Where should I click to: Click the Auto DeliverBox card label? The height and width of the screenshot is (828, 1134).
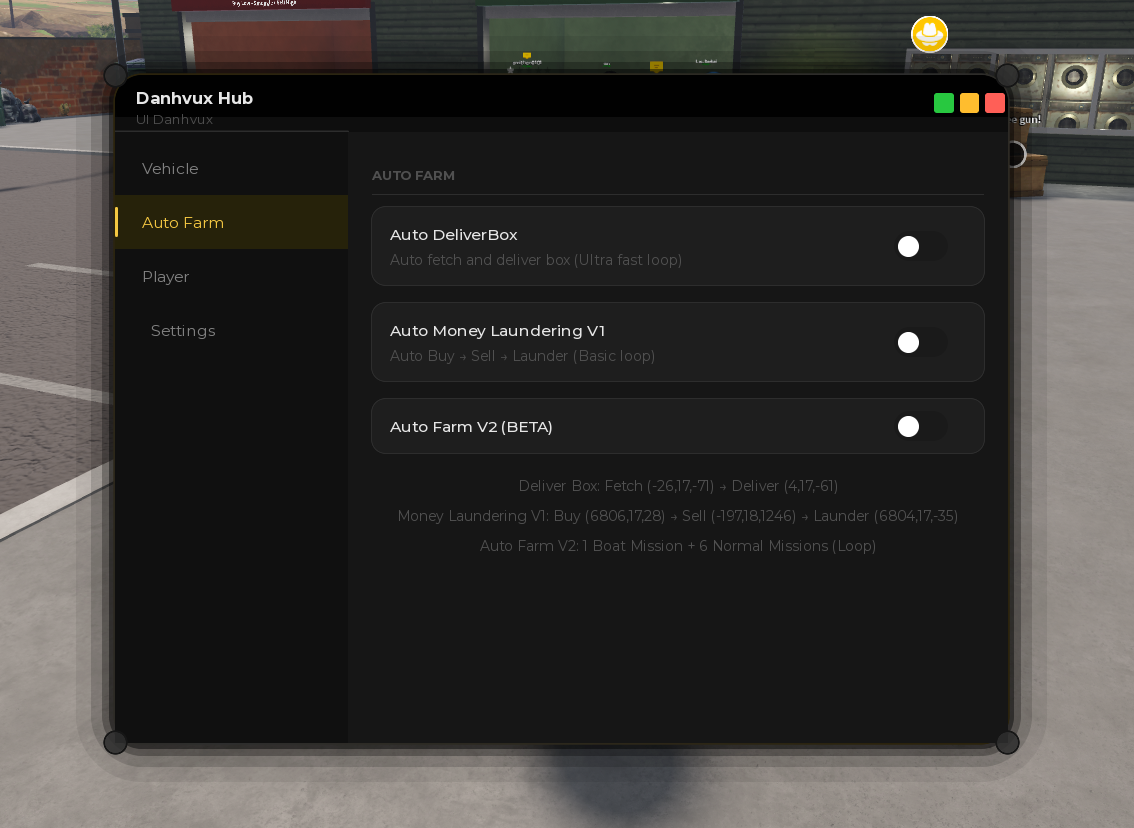[x=453, y=235]
